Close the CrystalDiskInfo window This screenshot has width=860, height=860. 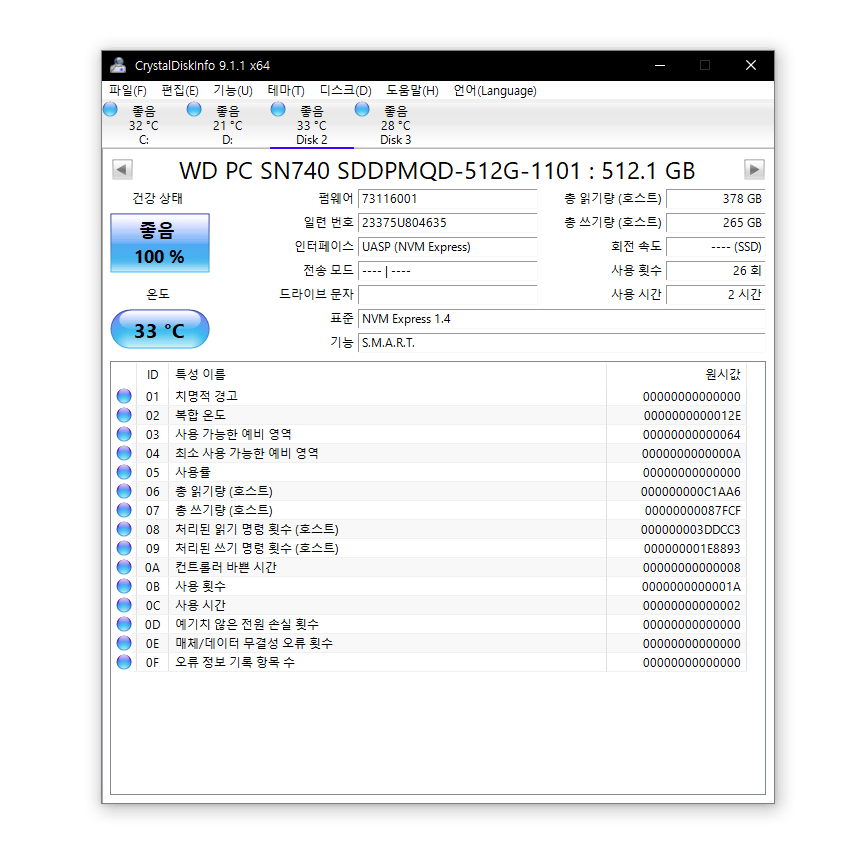click(x=751, y=65)
